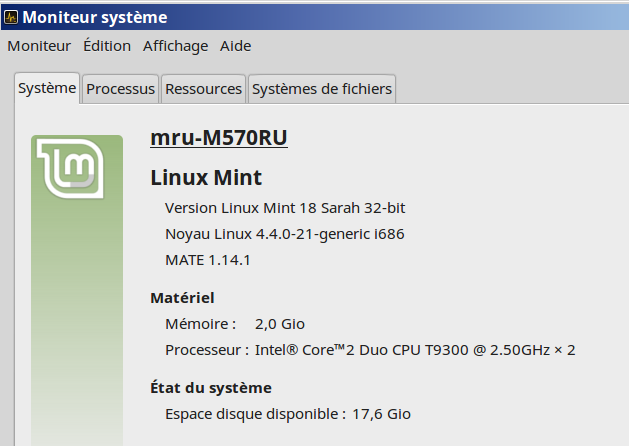Switch to the Processus tab

[x=120, y=89]
